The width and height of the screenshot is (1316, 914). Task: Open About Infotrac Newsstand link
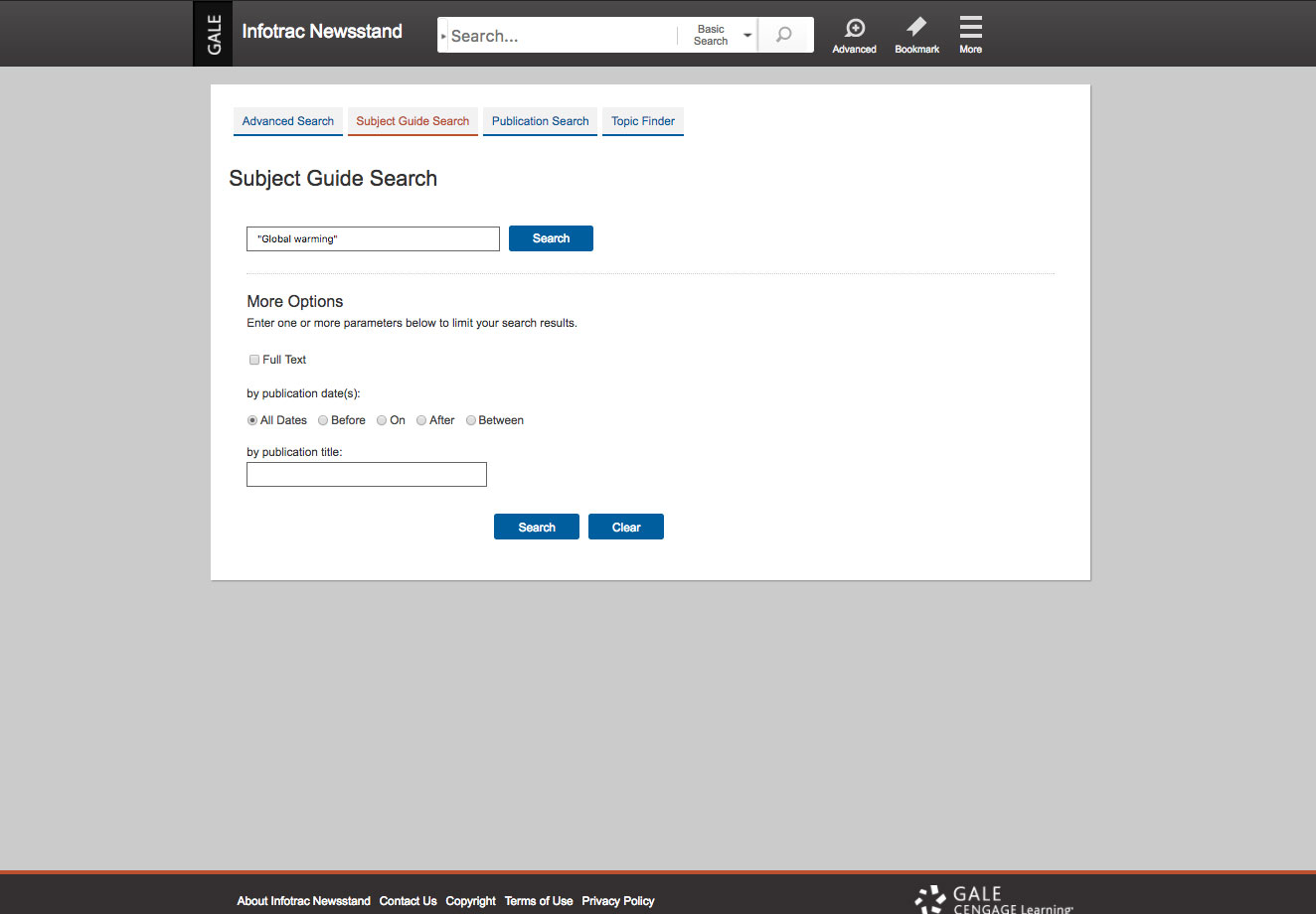click(x=303, y=901)
